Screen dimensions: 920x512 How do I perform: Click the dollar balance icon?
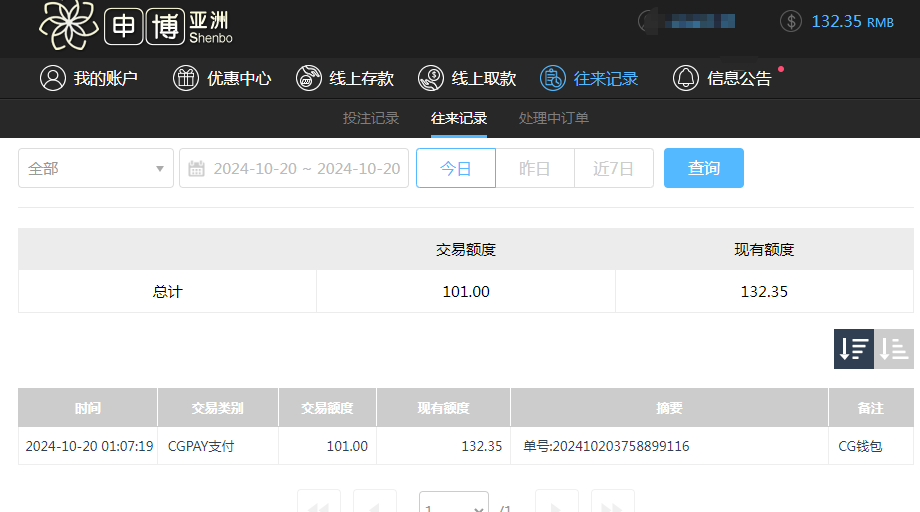tap(791, 21)
